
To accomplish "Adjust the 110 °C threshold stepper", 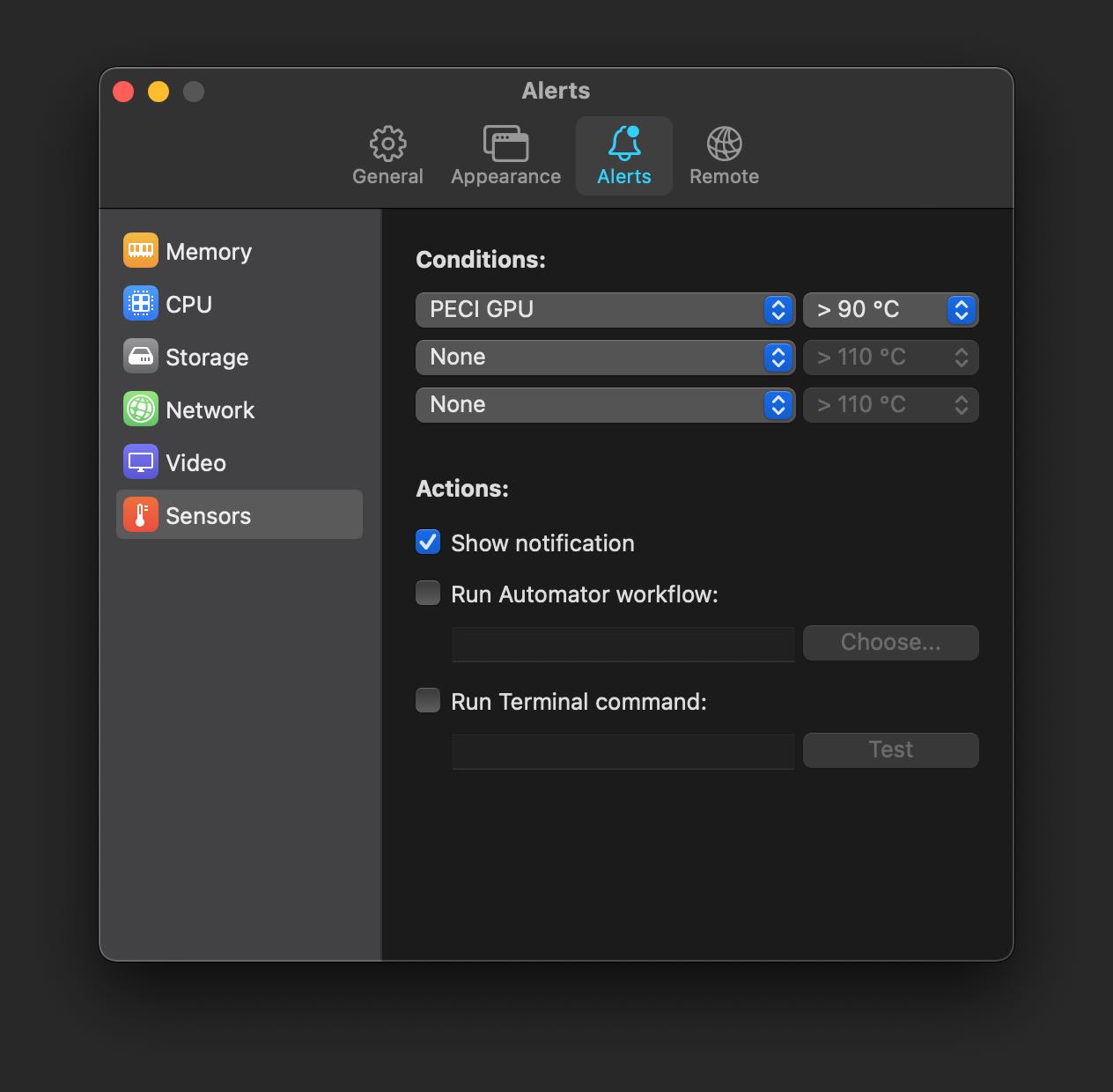I will pyautogui.click(x=960, y=357).
